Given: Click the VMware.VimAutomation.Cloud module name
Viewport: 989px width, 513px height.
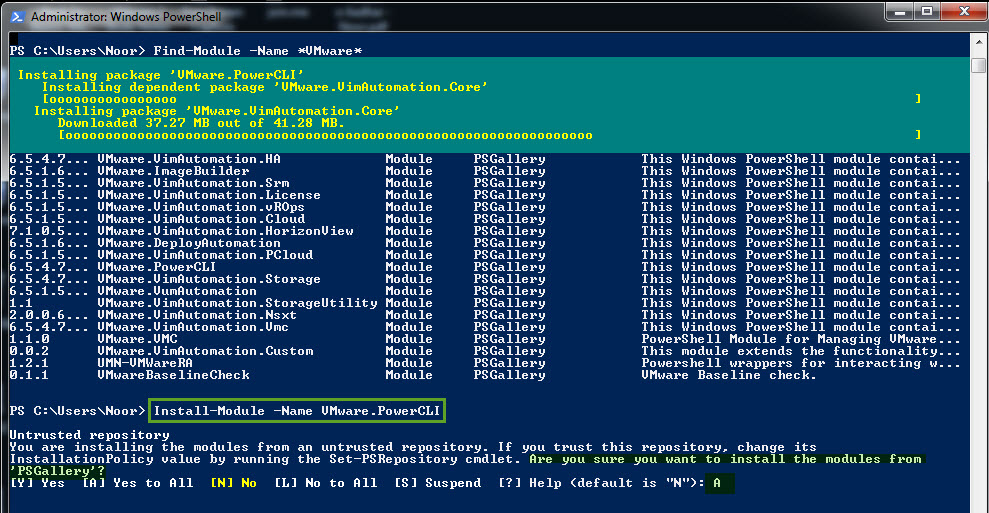Looking at the screenshot, I should [x=201, y=219].
